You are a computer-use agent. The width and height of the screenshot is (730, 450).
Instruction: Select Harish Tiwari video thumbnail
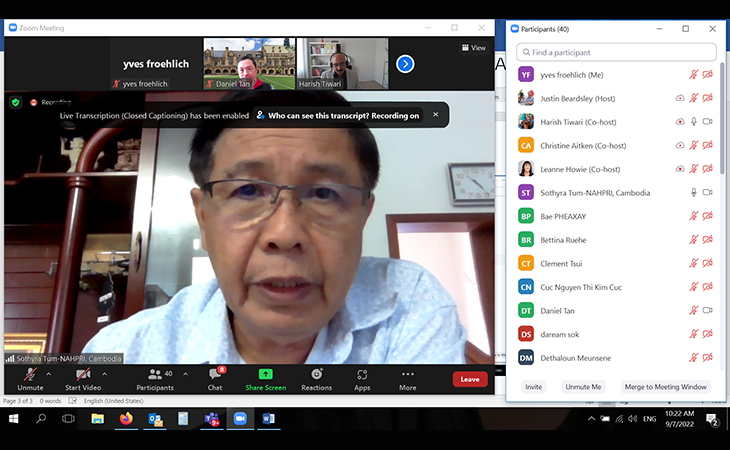pyautogui.click(x=342, y=64)
